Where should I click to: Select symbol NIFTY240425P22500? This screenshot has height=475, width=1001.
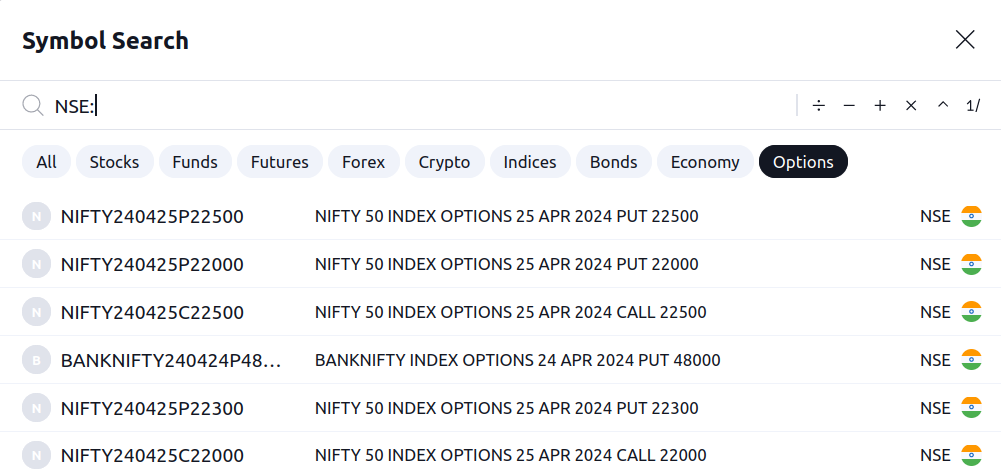[152, 216]
